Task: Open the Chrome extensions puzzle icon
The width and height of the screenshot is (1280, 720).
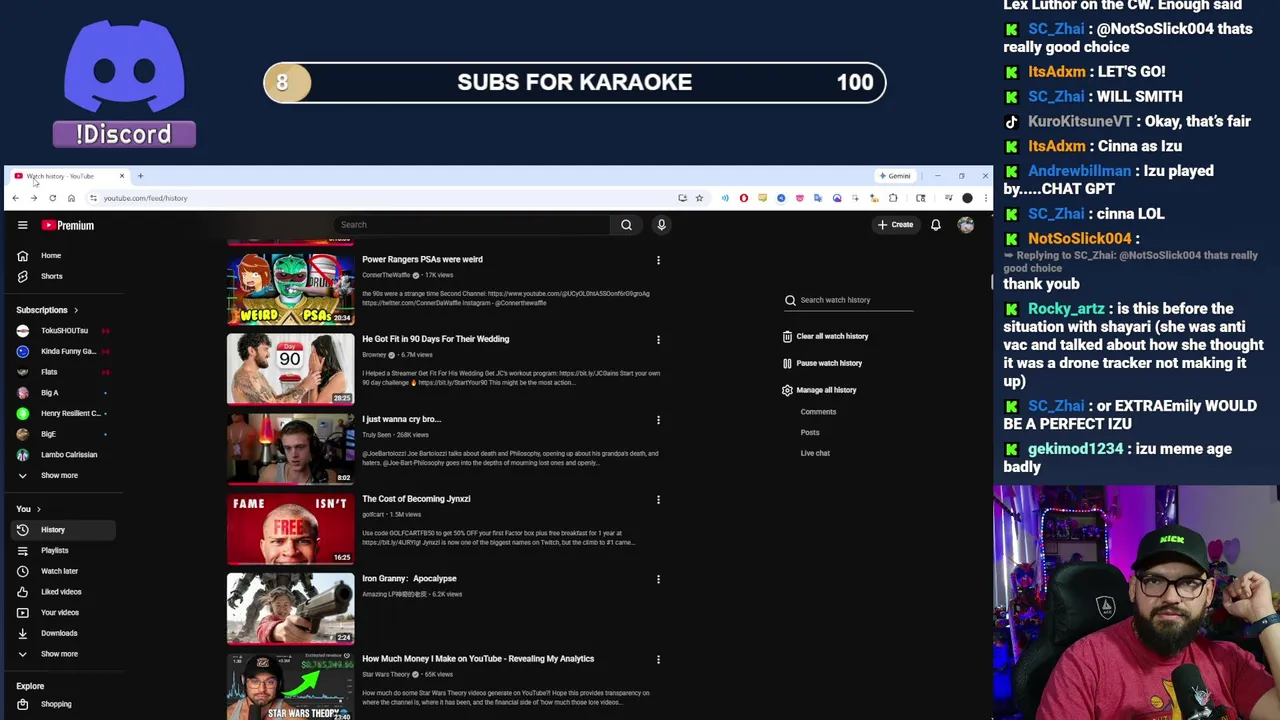Action: (x=893, y=198)
